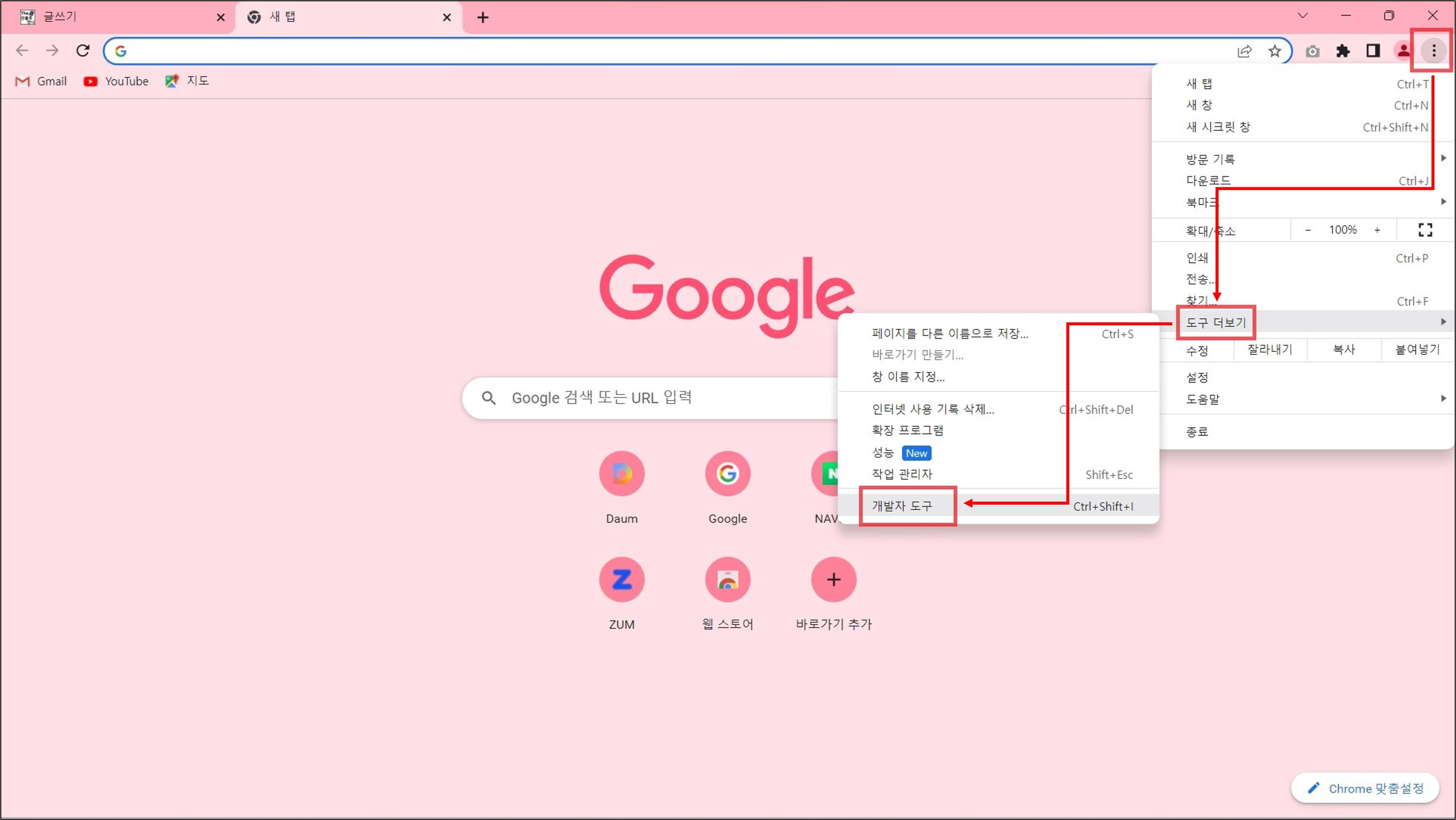Screen dimensions: 1456x820
Task: Click the profile avatar icon
Action: tap(1403, 52)
